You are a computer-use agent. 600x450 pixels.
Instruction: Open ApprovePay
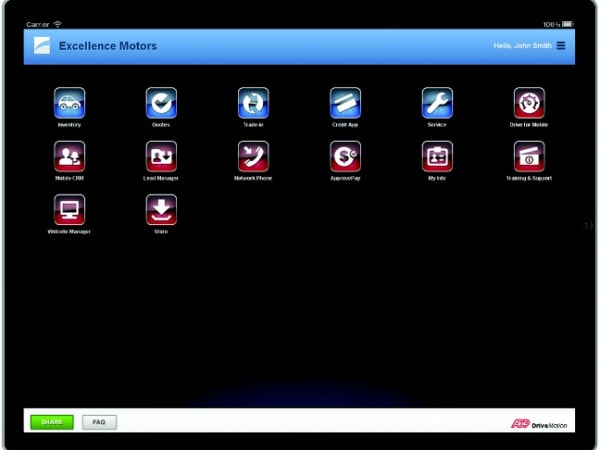(x=345, y=156)
